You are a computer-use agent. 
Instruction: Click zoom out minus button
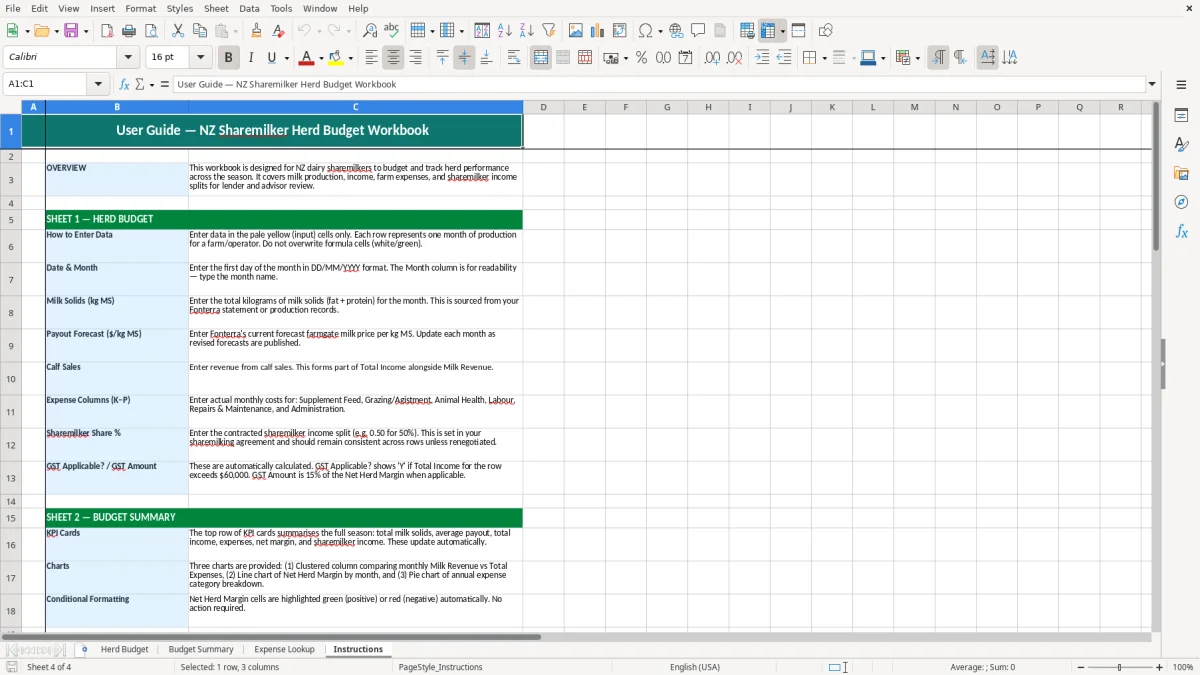pos(1081,667)
